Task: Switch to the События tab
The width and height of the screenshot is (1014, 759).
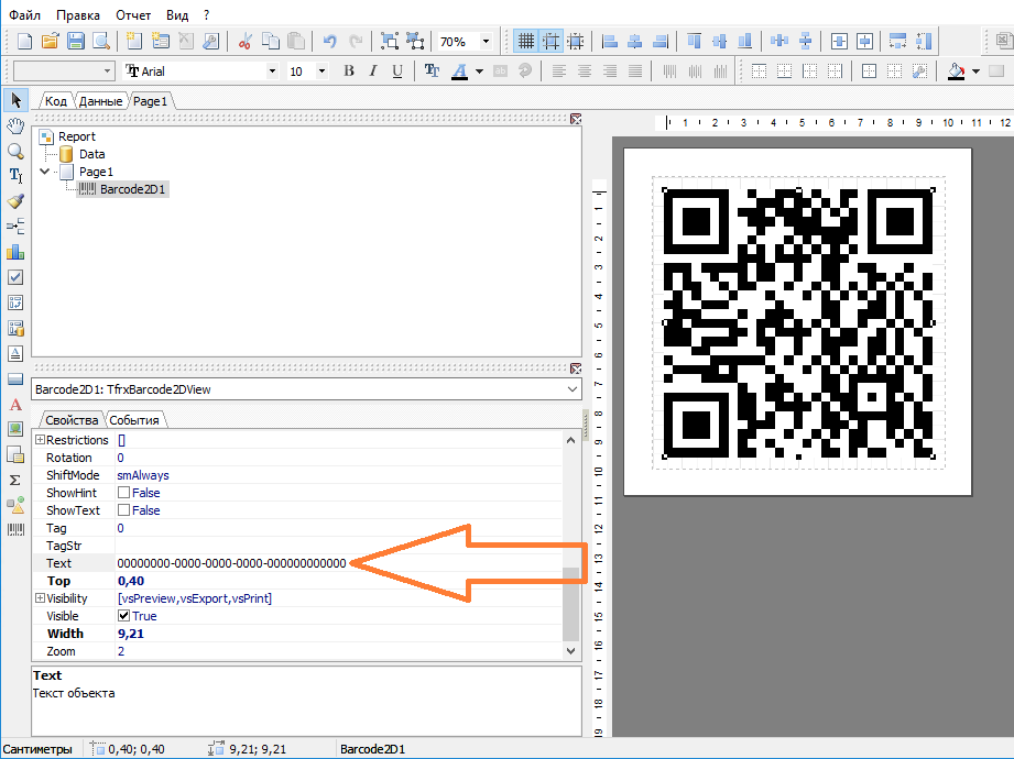Action: [x=134, y=420]
